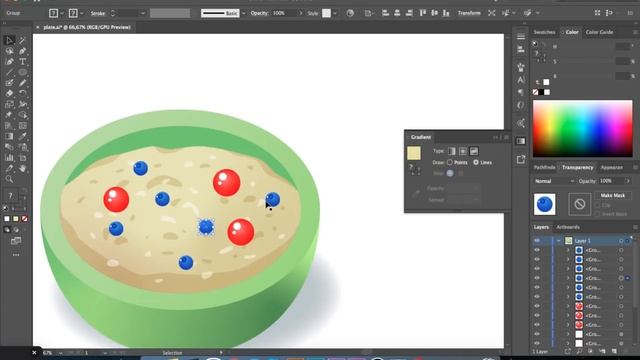
Task: Switch to the Color Guide tab
Action: tap(599, 32)
